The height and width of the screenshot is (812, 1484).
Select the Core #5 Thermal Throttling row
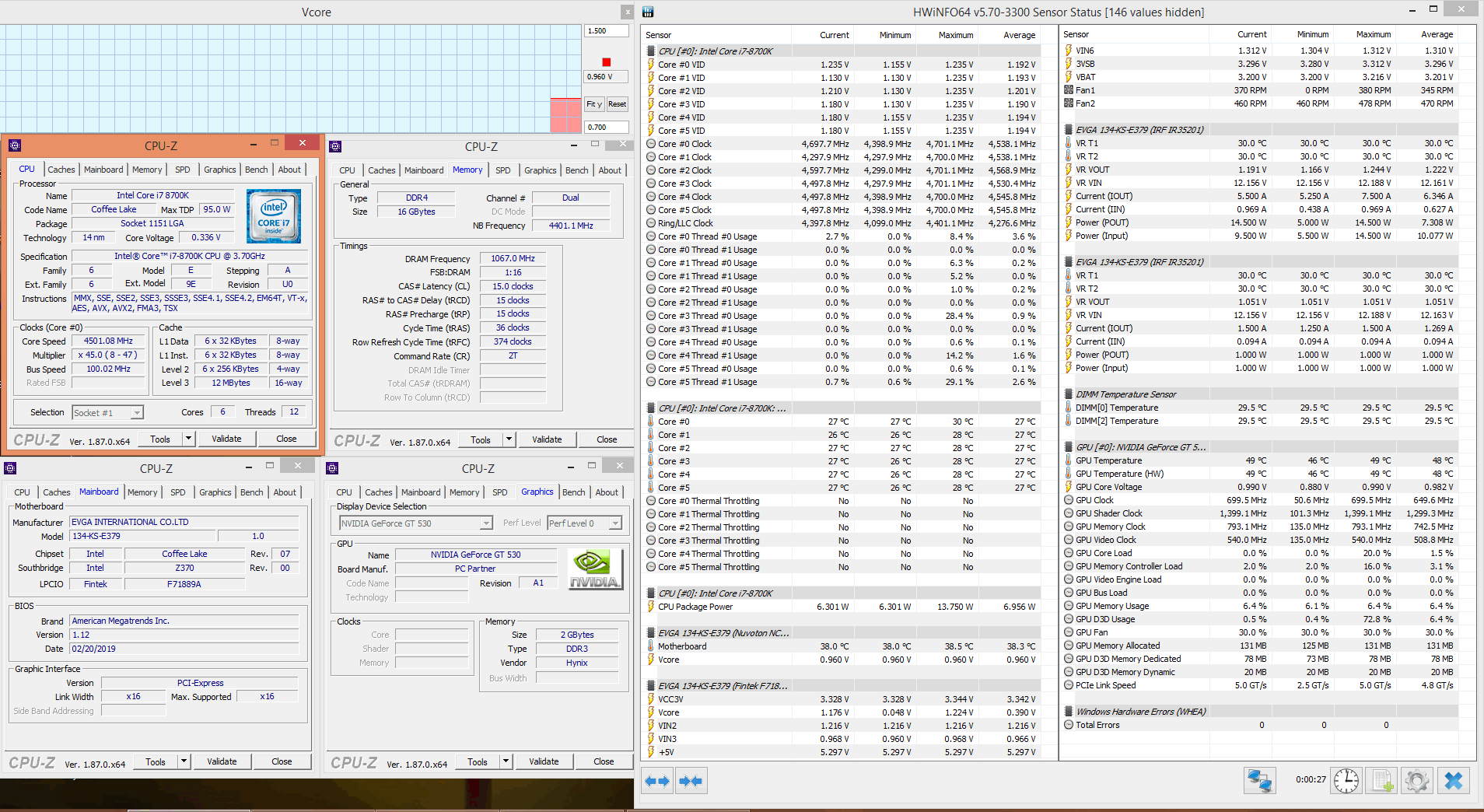(x=842, y=567)
